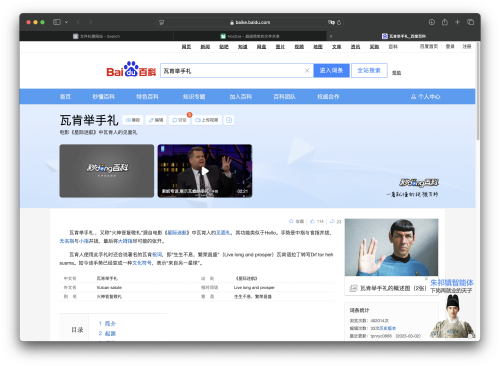Screen dimensions: 500x367
Task: Click 播报 audio button beside title
Action: coord(133,120)
